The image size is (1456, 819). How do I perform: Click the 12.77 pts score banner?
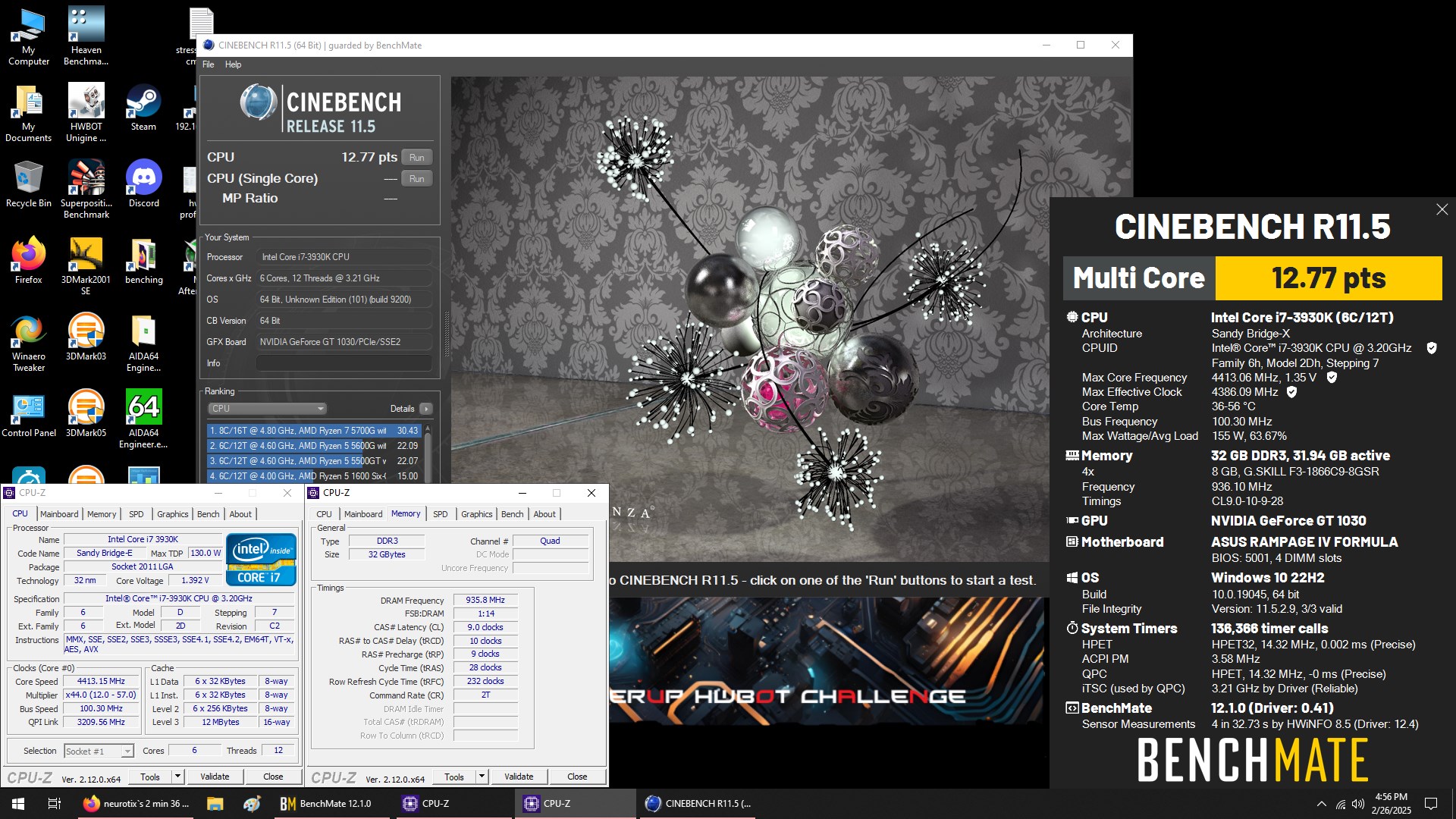1329,278
